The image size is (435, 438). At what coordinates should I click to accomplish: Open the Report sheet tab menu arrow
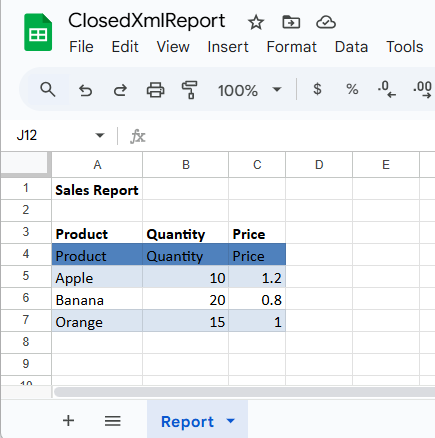(x=230, y=421)
